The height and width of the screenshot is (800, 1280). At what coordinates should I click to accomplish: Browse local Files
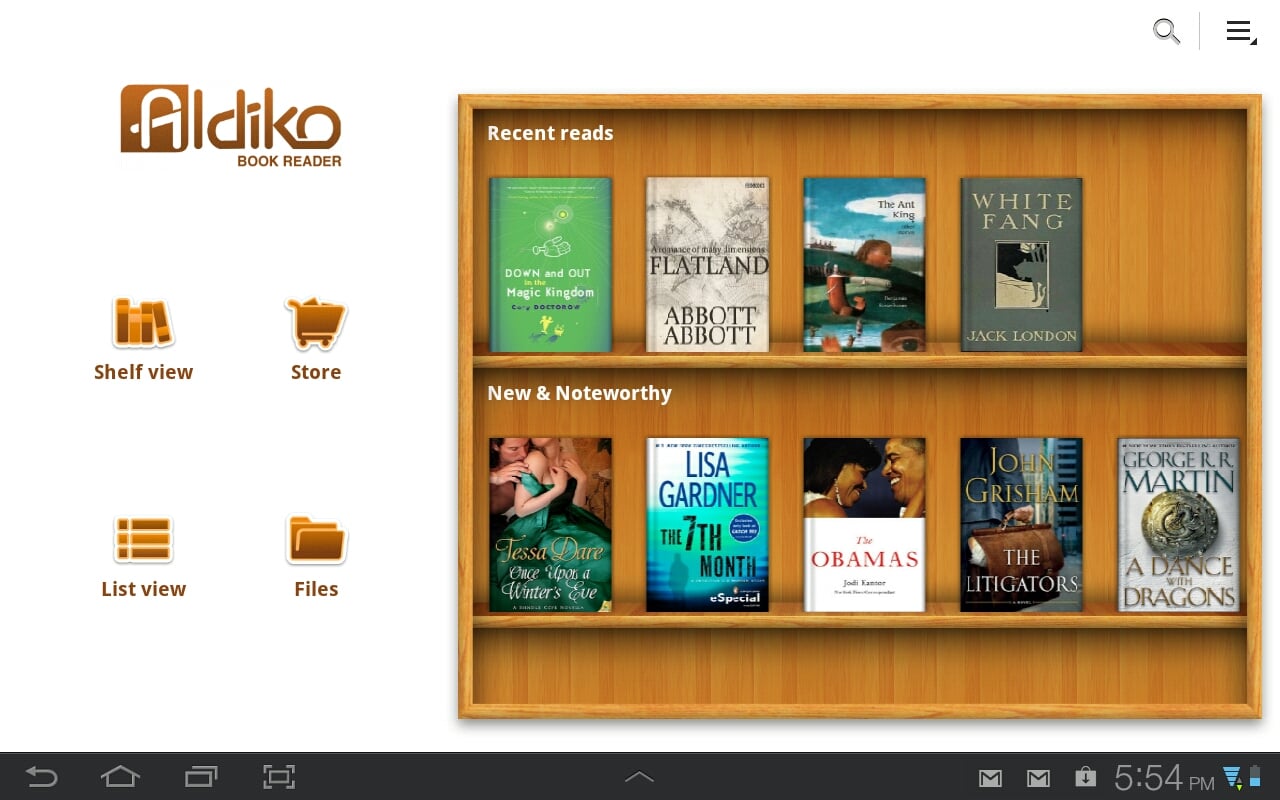(x=316, y=555)
